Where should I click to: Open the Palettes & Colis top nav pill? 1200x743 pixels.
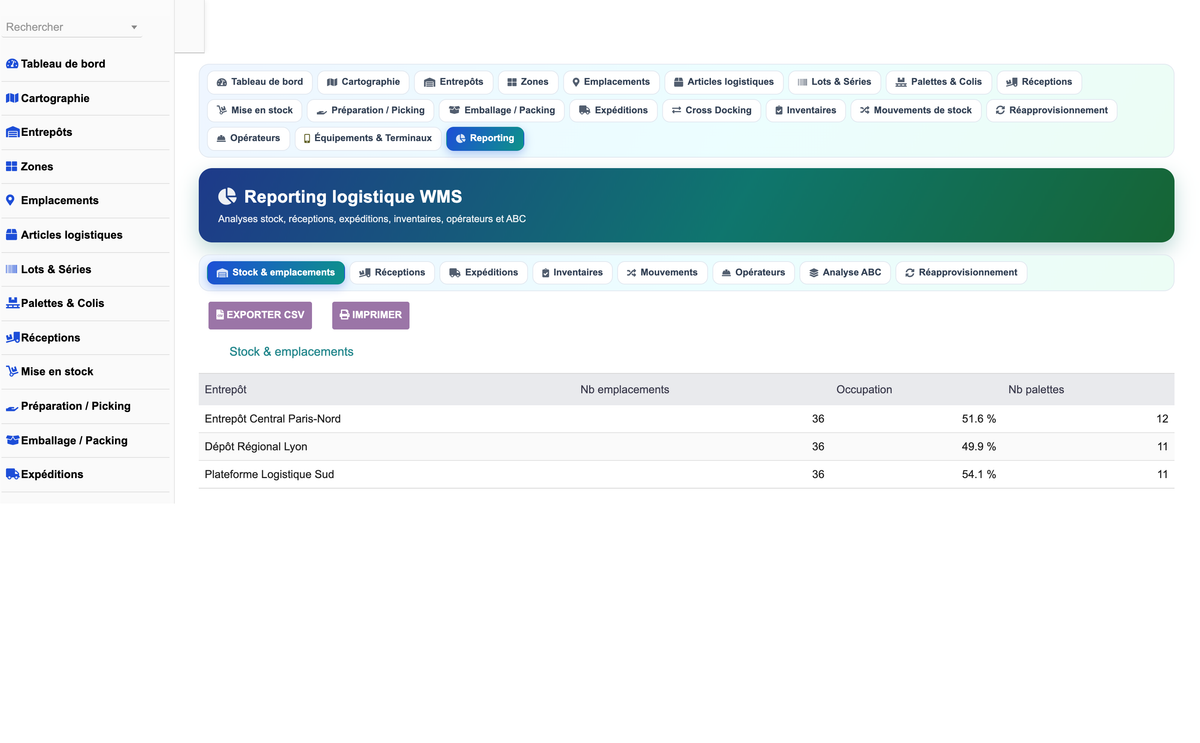[939, 82]
